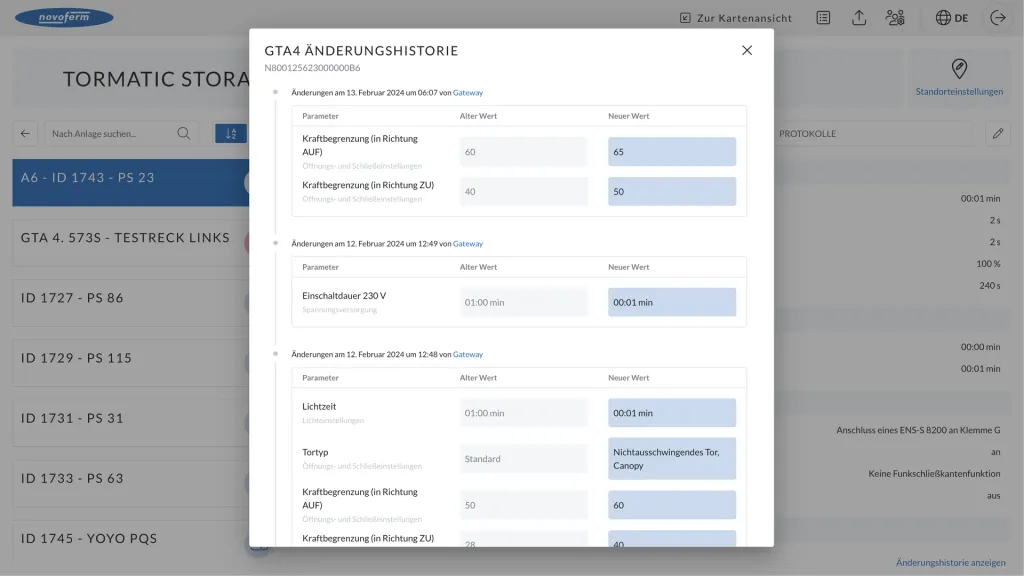Click new value 65 for Kraftbegrenzung AUF
The image size is (1024, 576).
click(x=671, y=152)
